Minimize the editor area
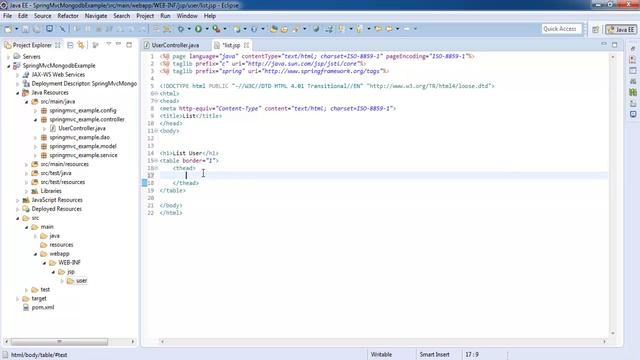Image resolution: width=640 pixels, height=360 pixels. [x=604, y=44]
